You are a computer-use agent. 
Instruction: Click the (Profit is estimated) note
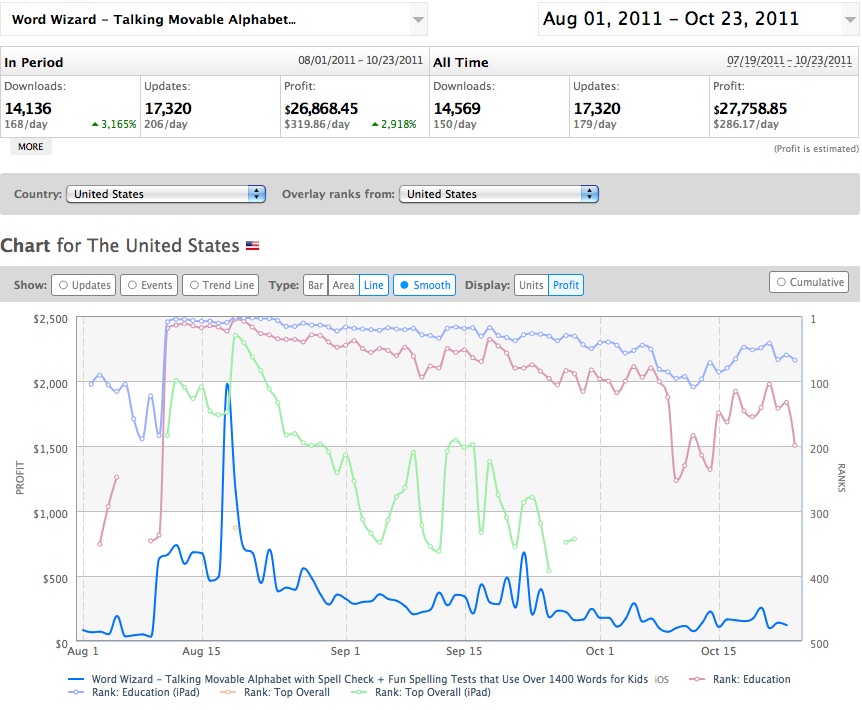pos(816,148)
